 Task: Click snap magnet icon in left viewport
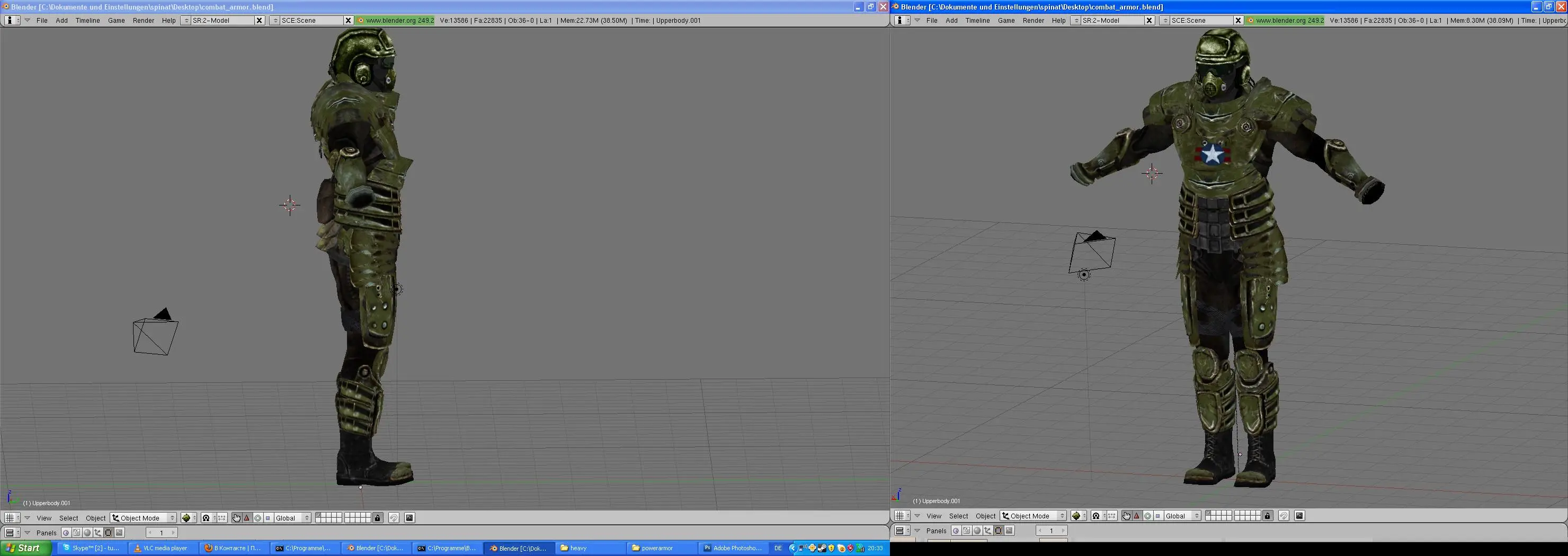click(x=394, y=518)
